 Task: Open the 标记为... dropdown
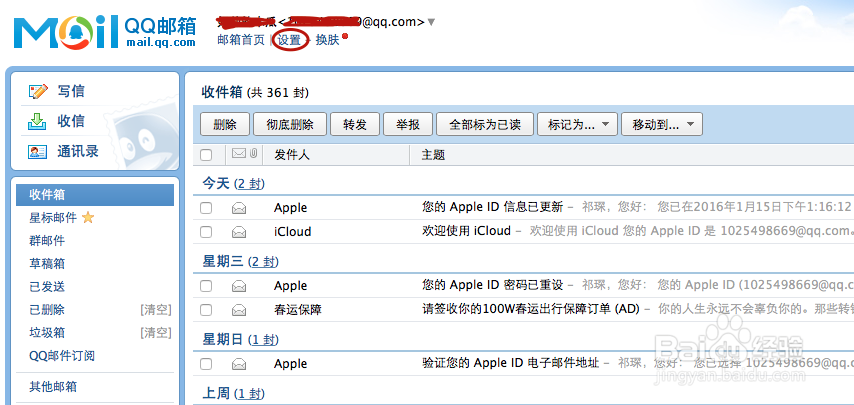[x=577, y=124]
